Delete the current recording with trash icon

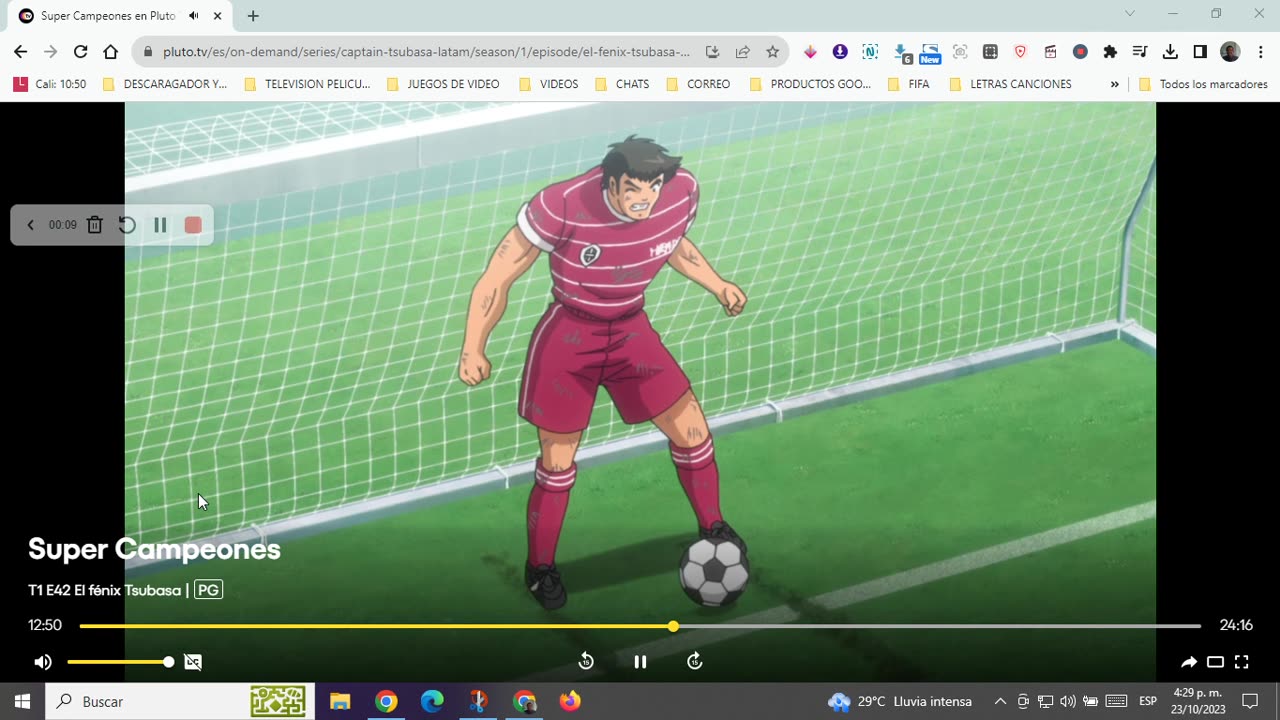pyautogui.click(x=94, y=225)
